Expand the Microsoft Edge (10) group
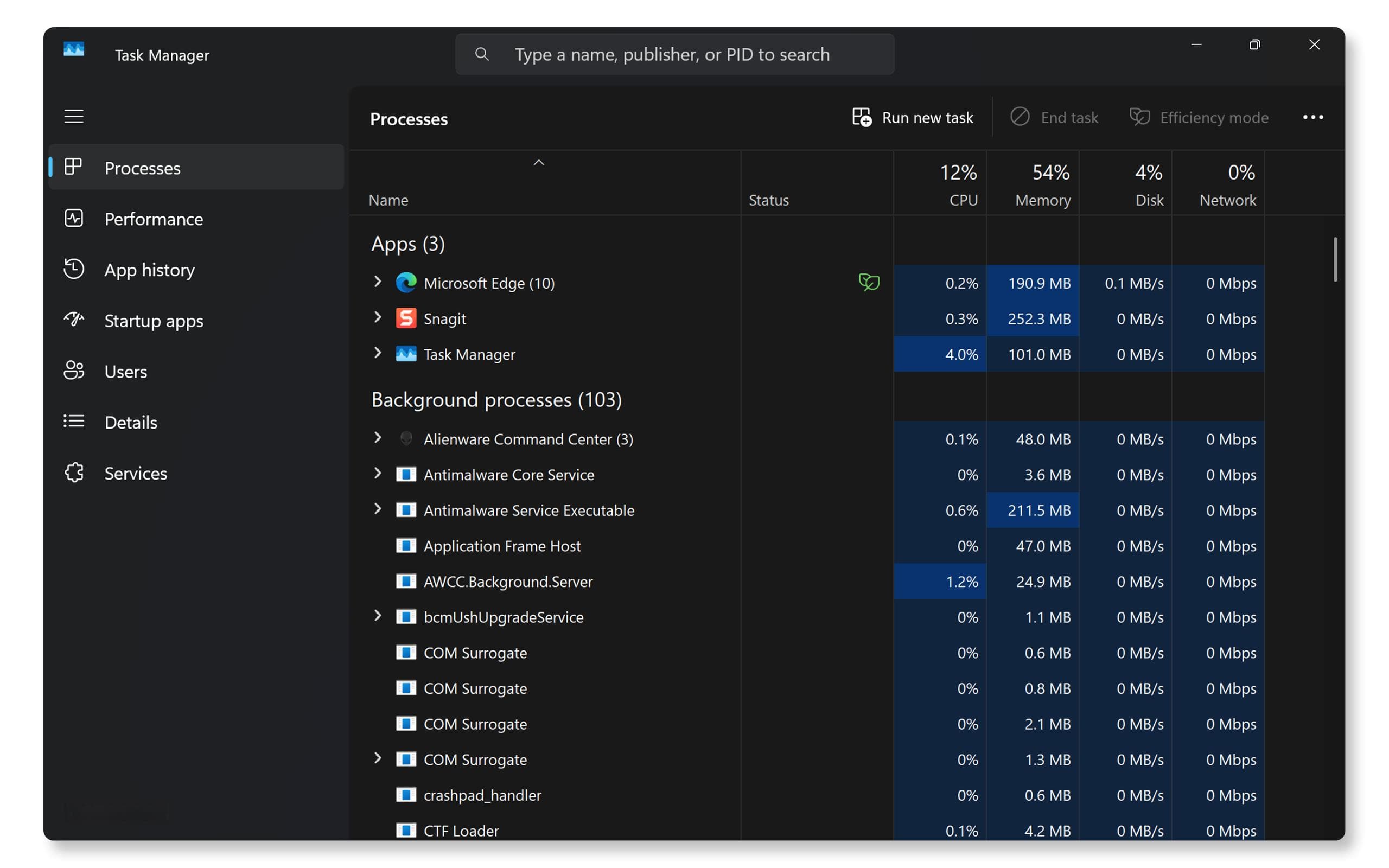The image size is (1389, 868). tap(377, 282)
